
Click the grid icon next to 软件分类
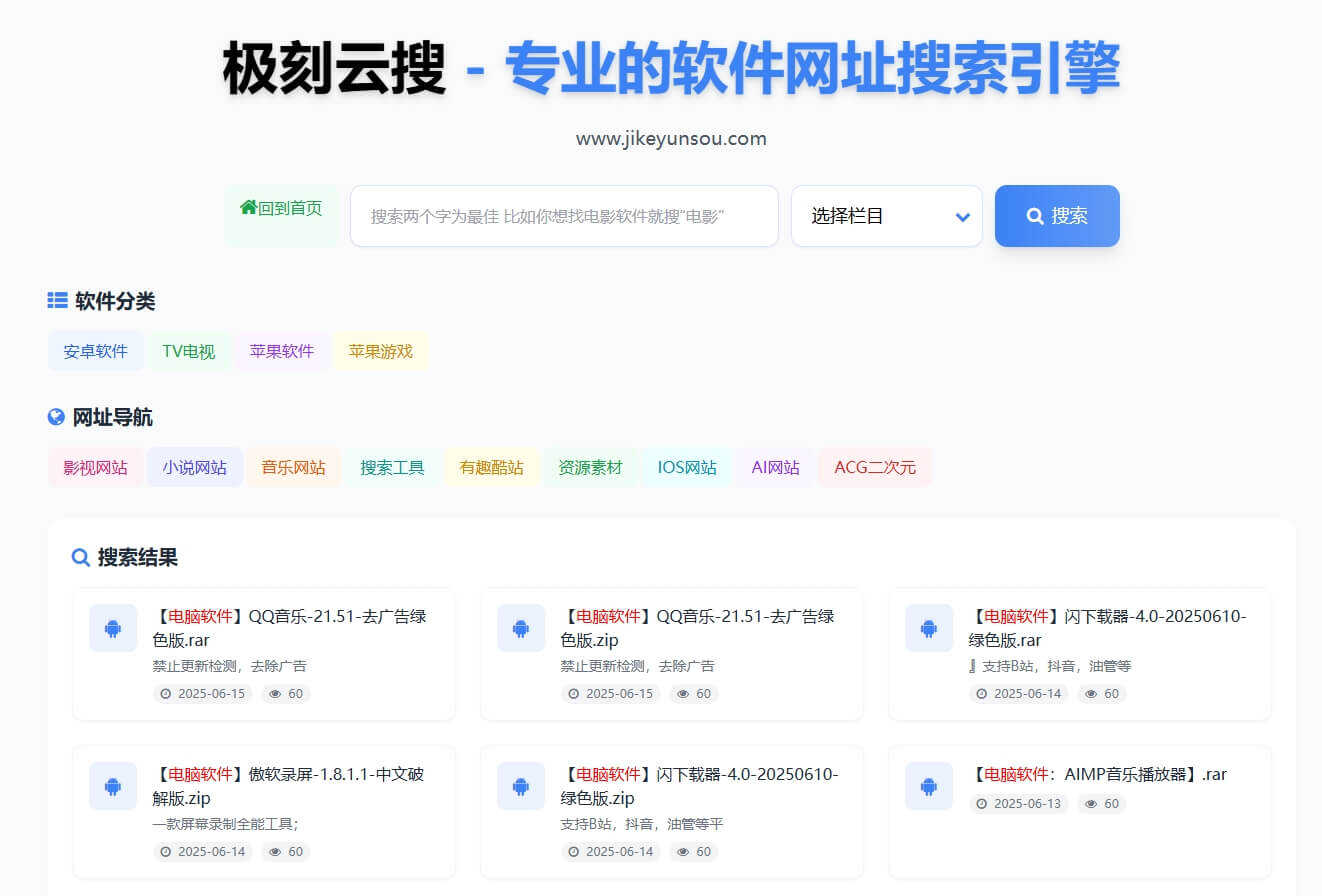[57, 299]
